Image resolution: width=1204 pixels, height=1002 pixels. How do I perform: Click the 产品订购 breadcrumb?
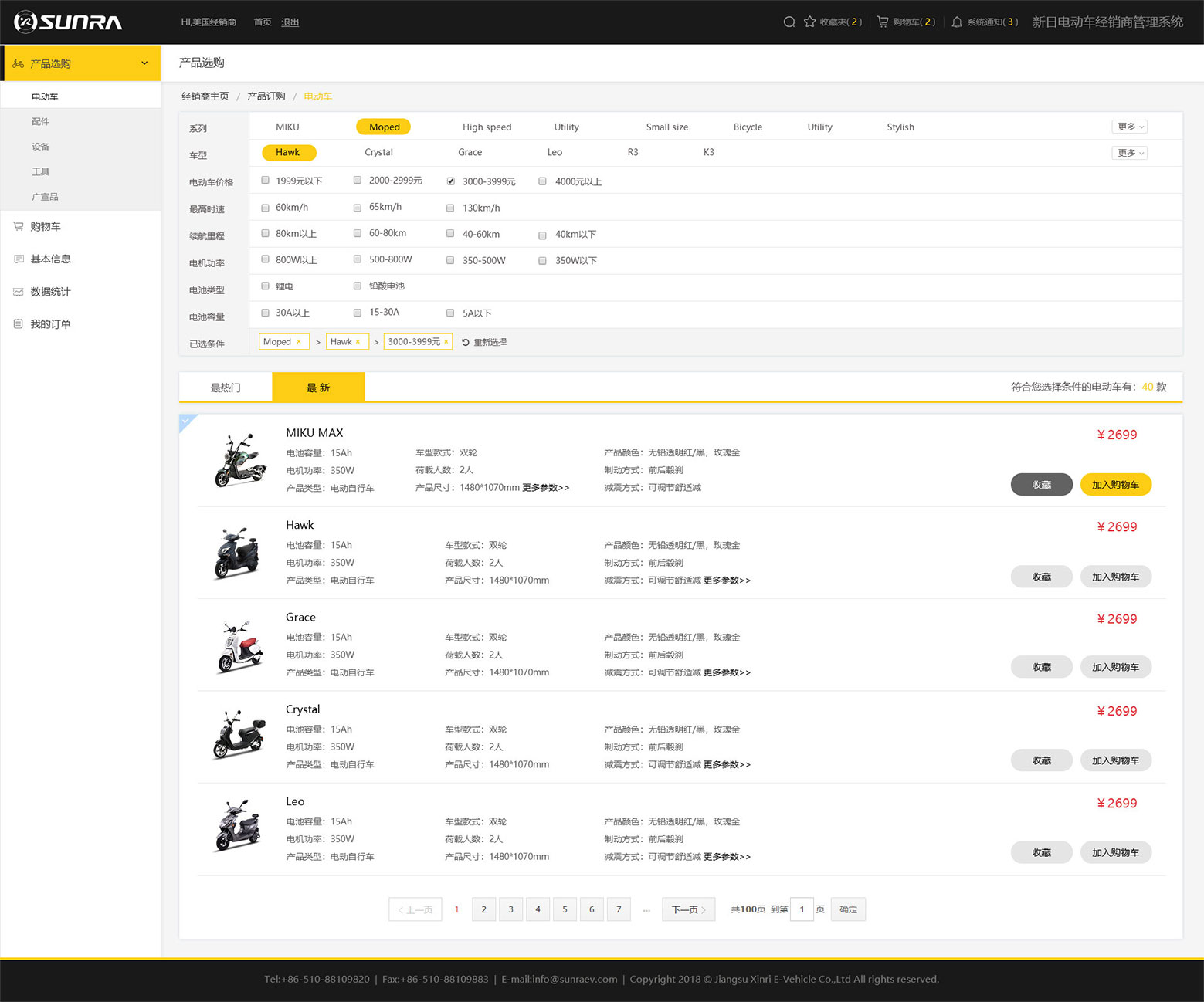[266, 96]
